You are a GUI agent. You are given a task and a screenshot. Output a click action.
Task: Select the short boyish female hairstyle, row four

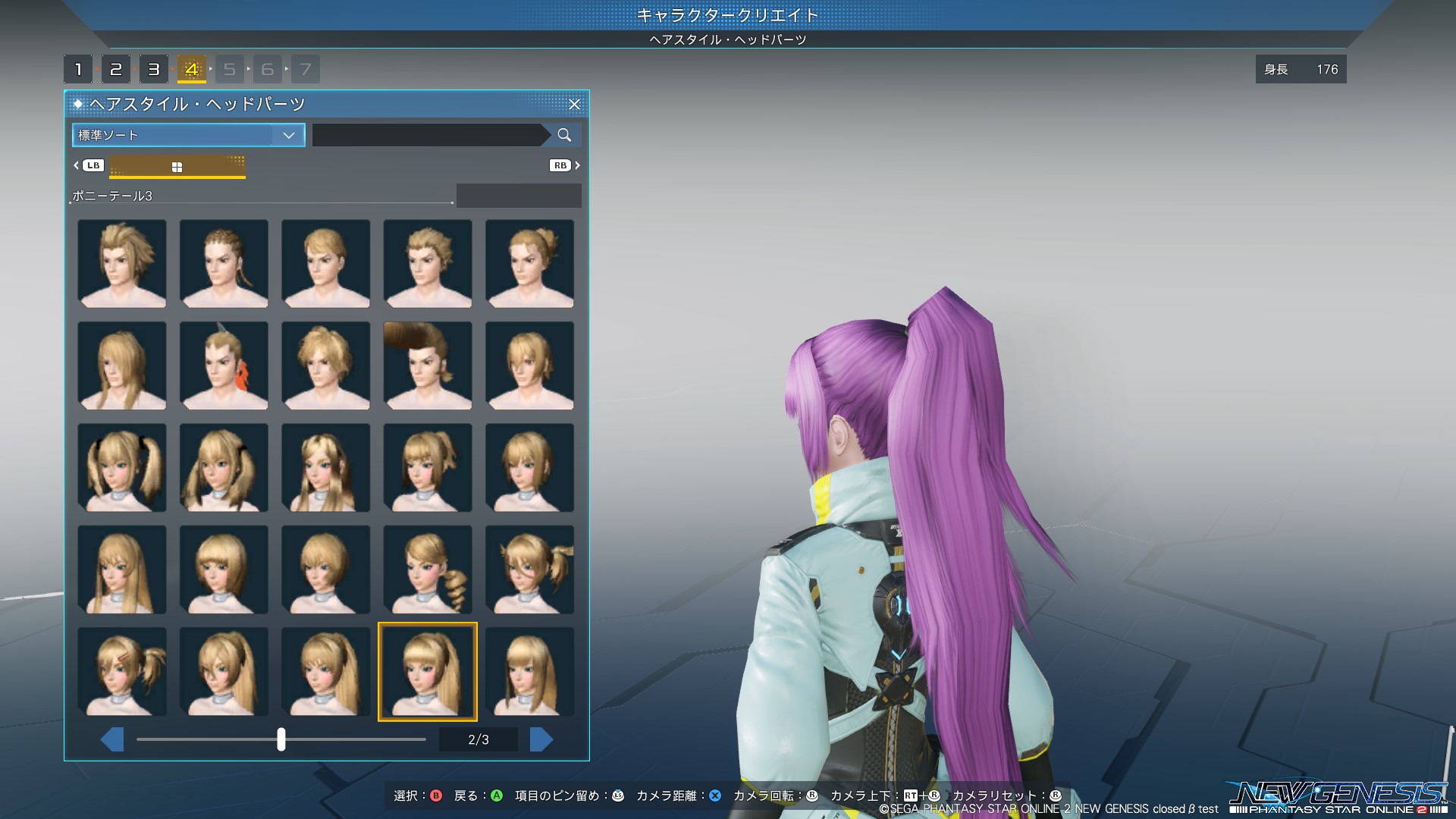(326, 570)
